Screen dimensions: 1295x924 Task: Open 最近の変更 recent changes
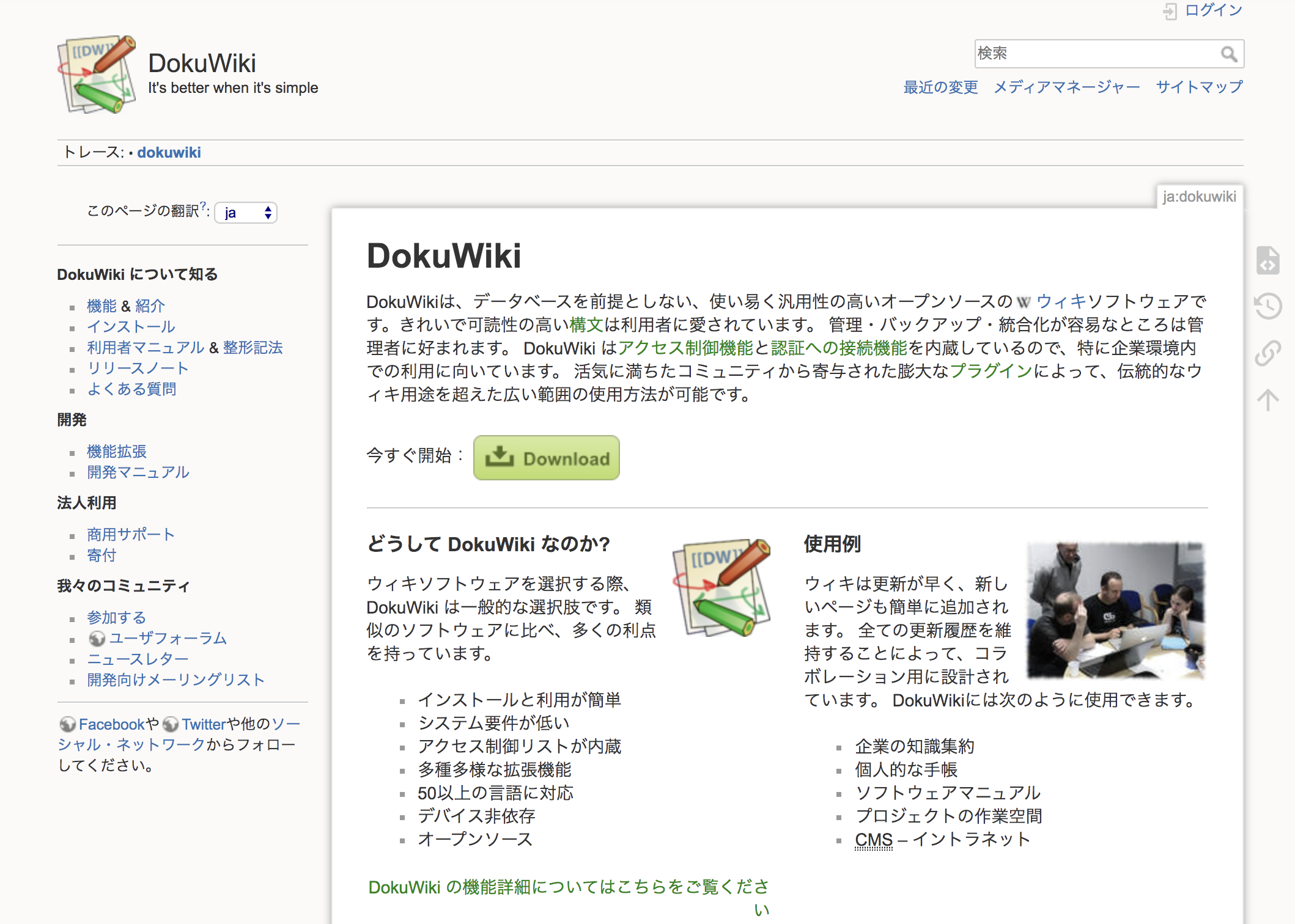tap(940, 87)
